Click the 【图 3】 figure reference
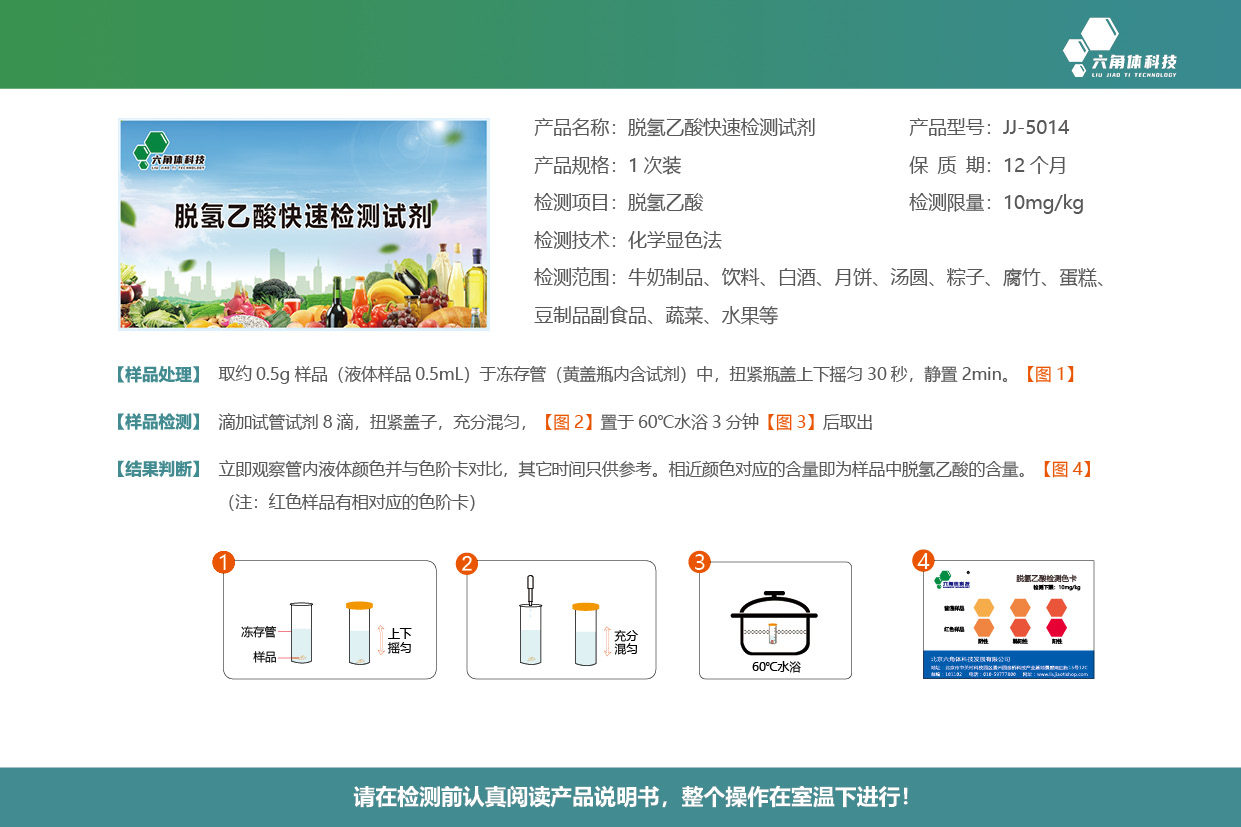The image size is (1241, 827). pyautogui.click(x=791, y=422)
